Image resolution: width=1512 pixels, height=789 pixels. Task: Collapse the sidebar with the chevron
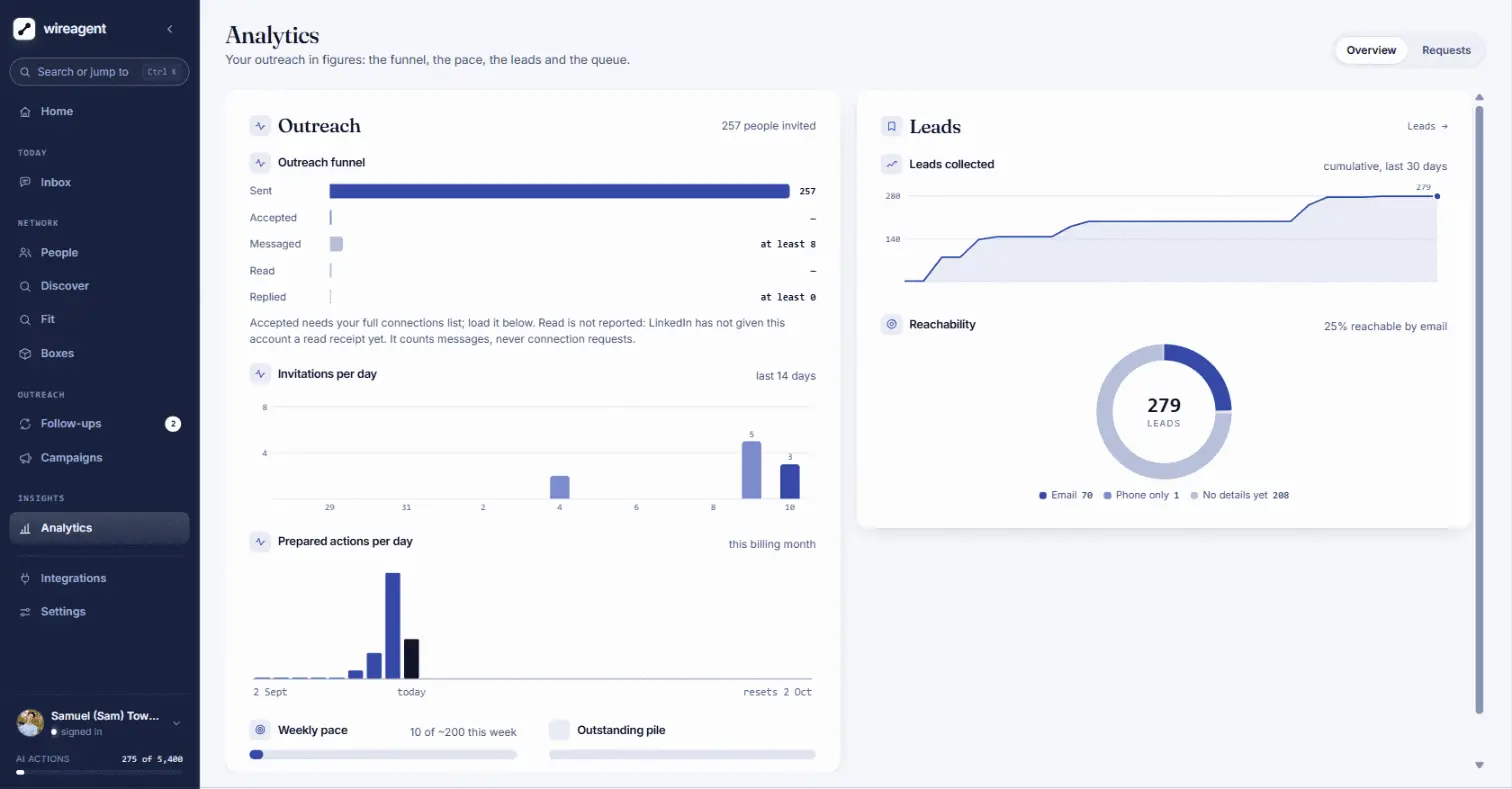(170, 29)
